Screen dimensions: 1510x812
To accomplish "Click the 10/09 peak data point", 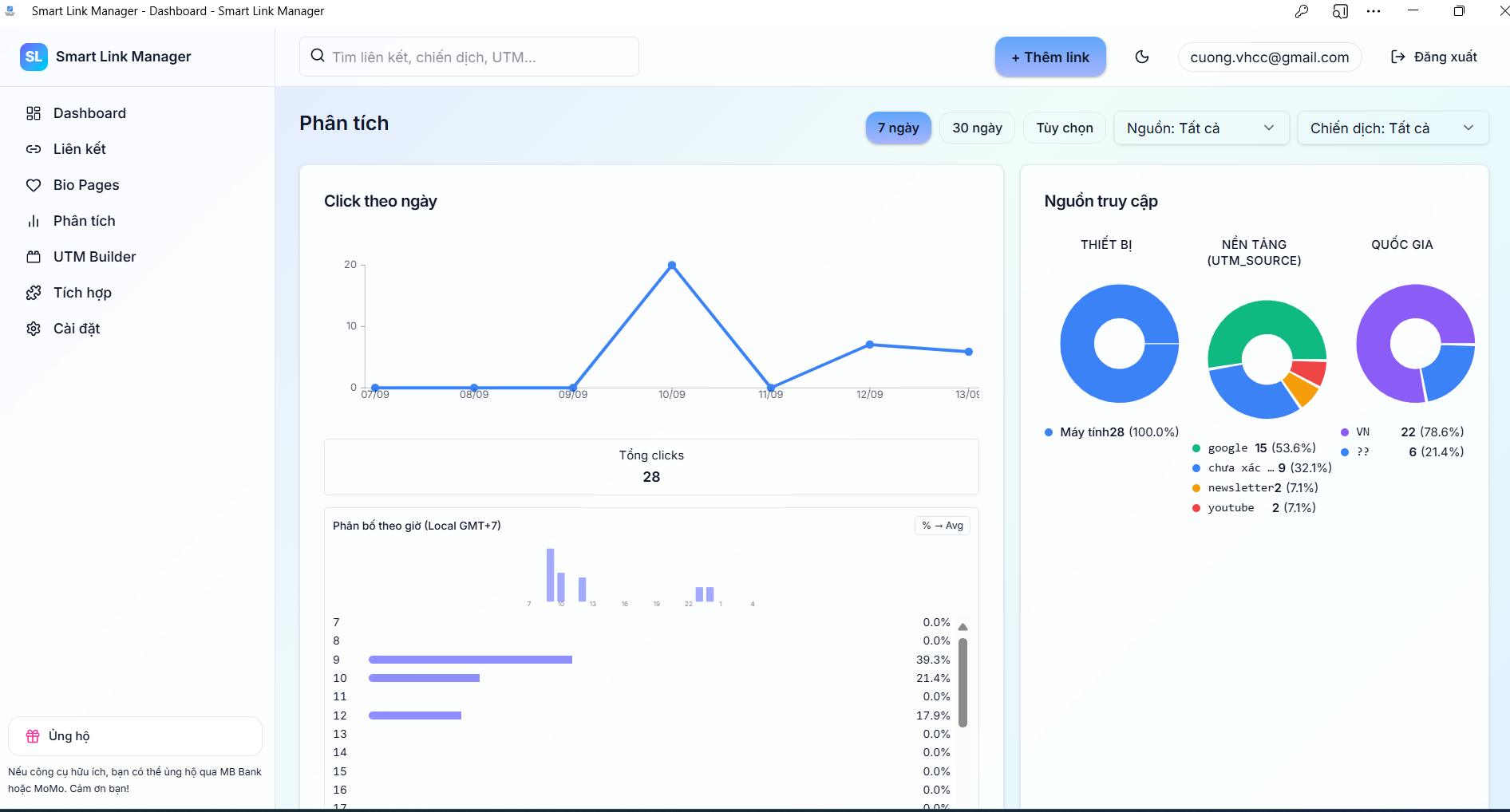I will coord(672,265).
